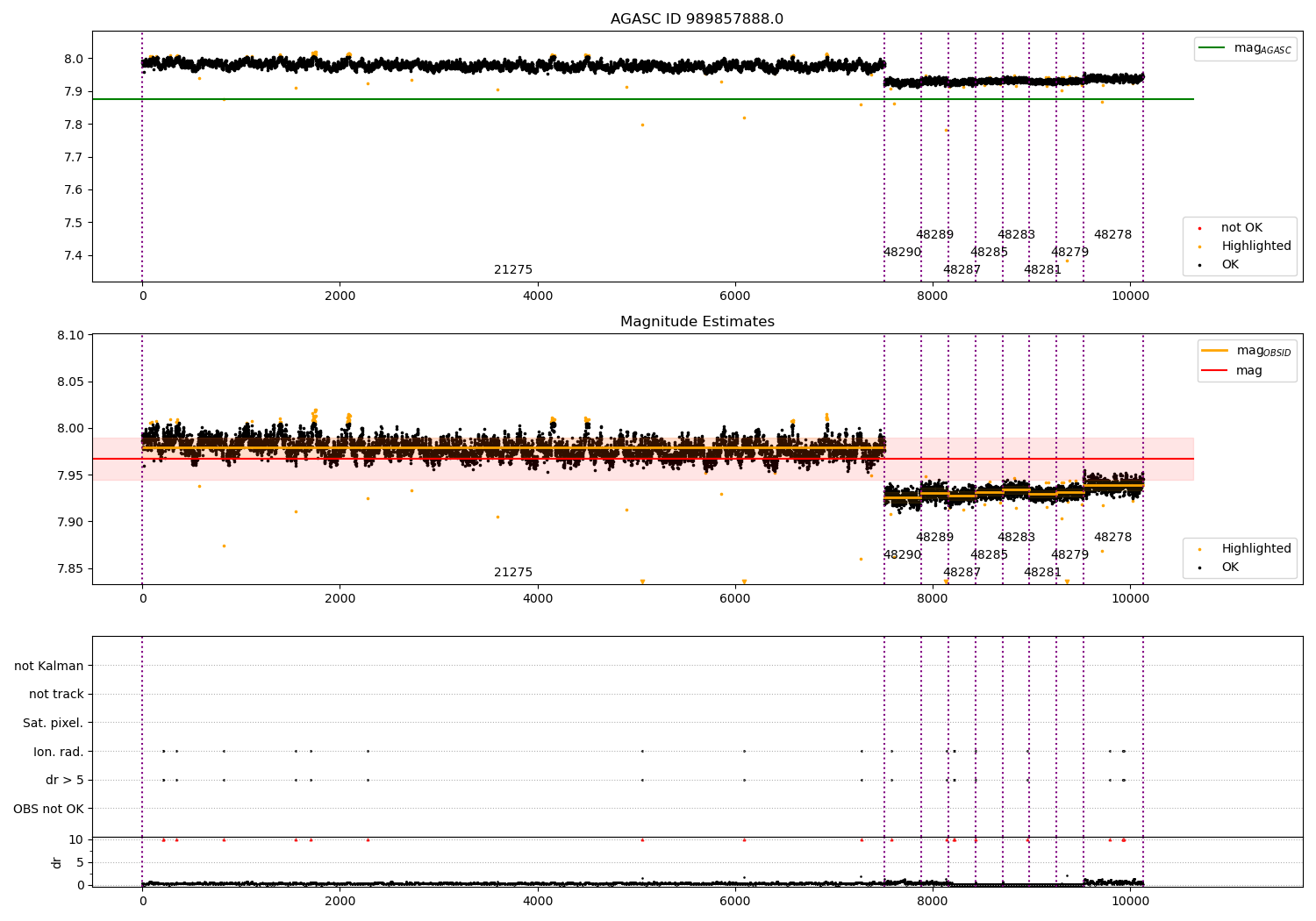
Task: Select the red 'mag' legend entry in the middle plot
Action: coord(1232,371)
